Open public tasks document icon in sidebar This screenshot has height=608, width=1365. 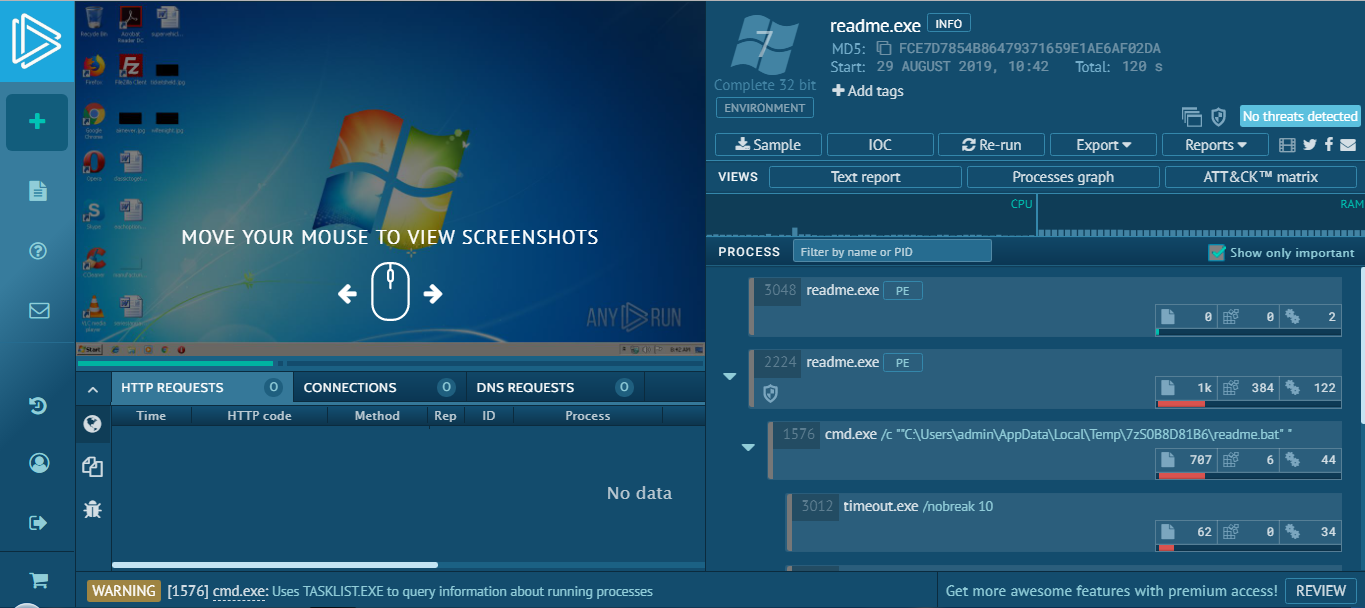(x=38, y=191)
